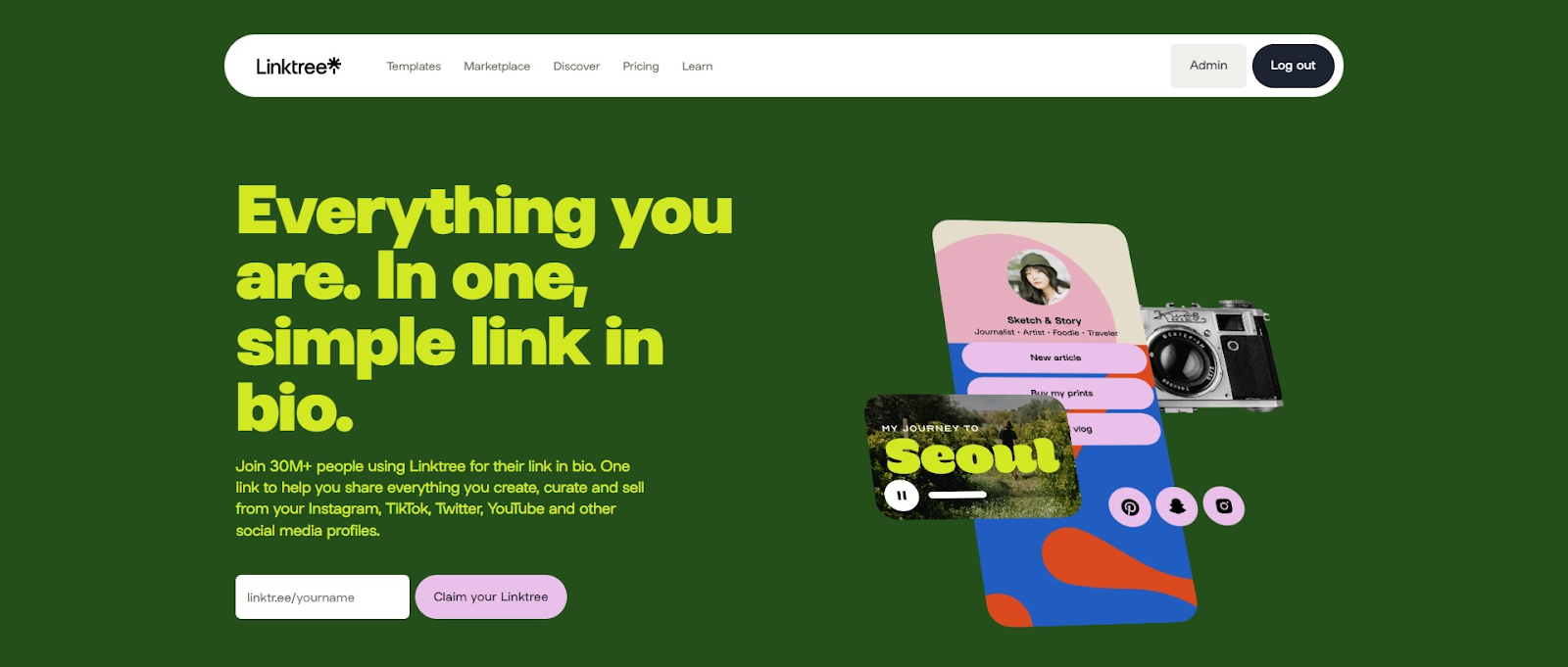Click the Claim your Linktree button
The width and height of the screenshot is (1568, 667).
(491, 596)
